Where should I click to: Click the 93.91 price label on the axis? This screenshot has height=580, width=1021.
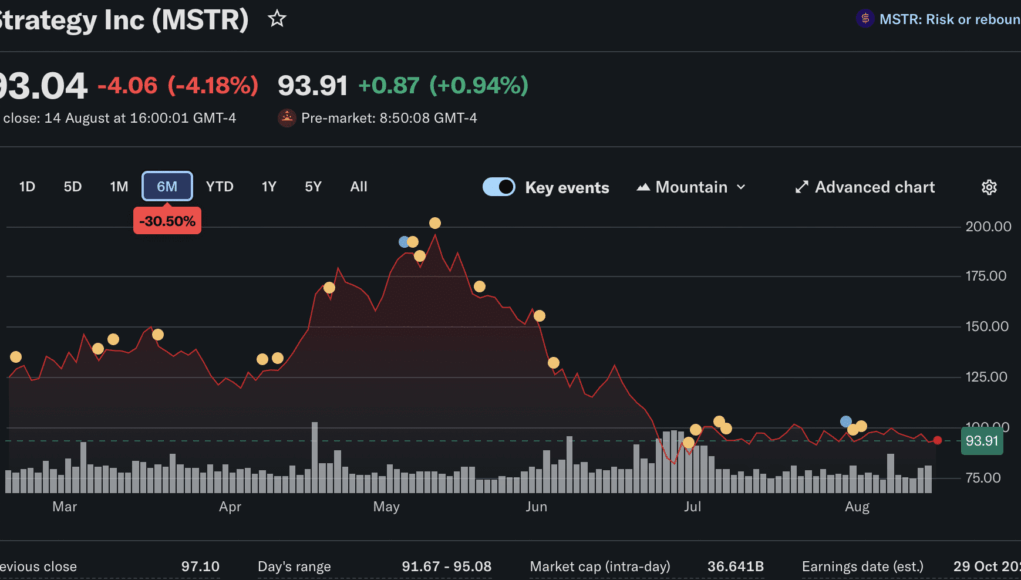click(x=982, y=441)
